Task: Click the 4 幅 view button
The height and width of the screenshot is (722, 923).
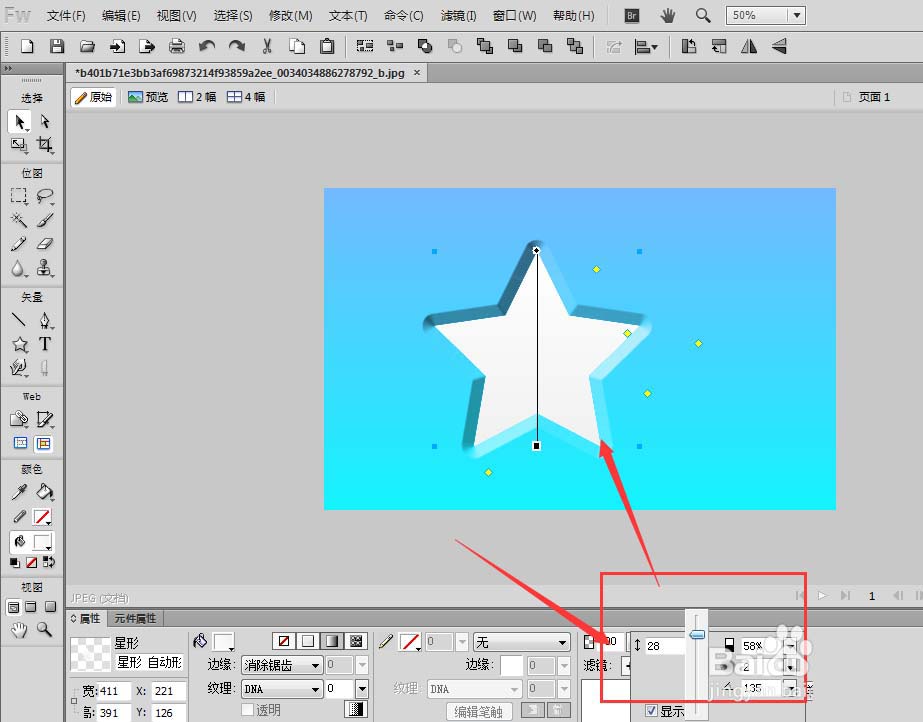Action: [247, 97]
